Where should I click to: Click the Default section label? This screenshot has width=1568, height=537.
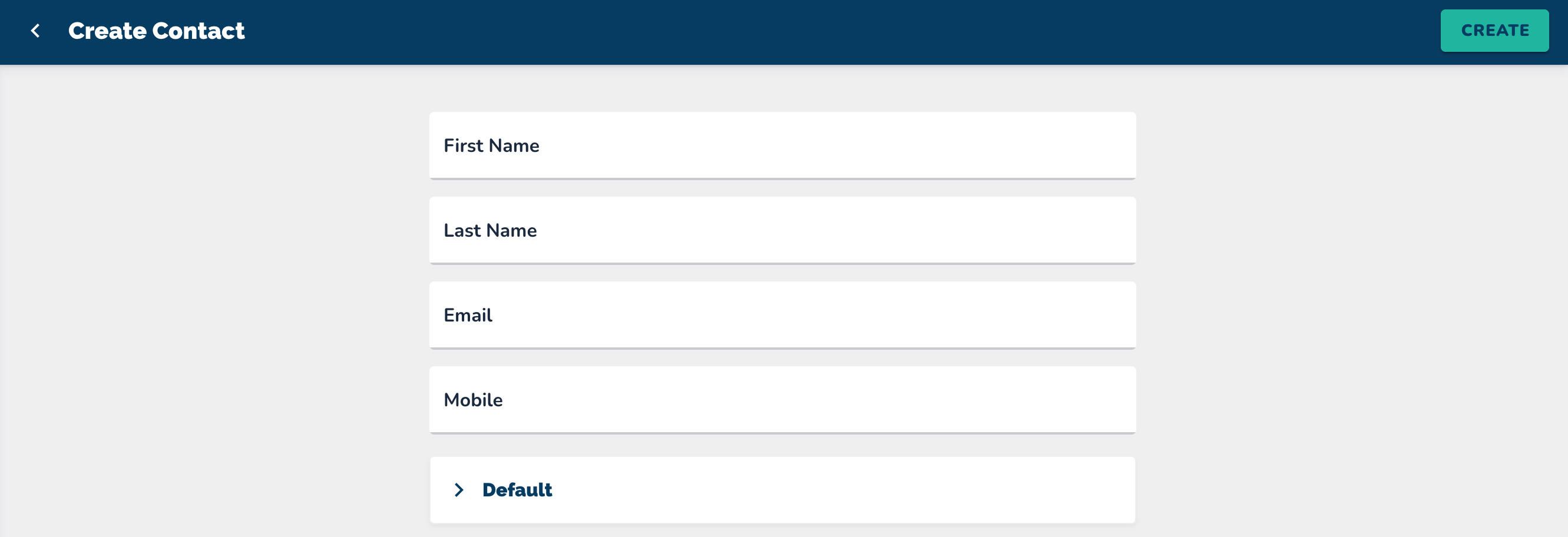click(517, 489)
